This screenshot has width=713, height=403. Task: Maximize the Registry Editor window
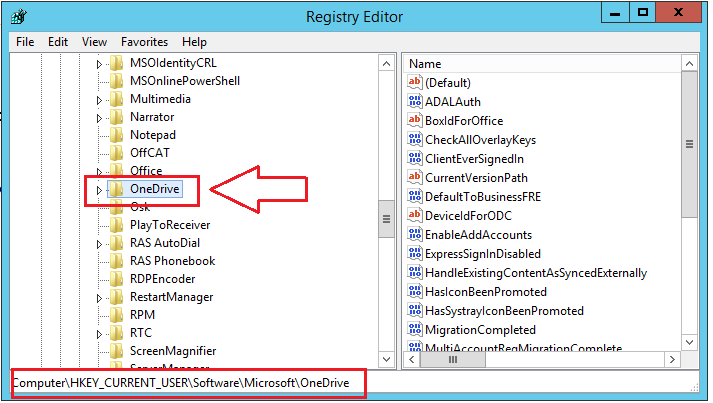click(643, 13)
